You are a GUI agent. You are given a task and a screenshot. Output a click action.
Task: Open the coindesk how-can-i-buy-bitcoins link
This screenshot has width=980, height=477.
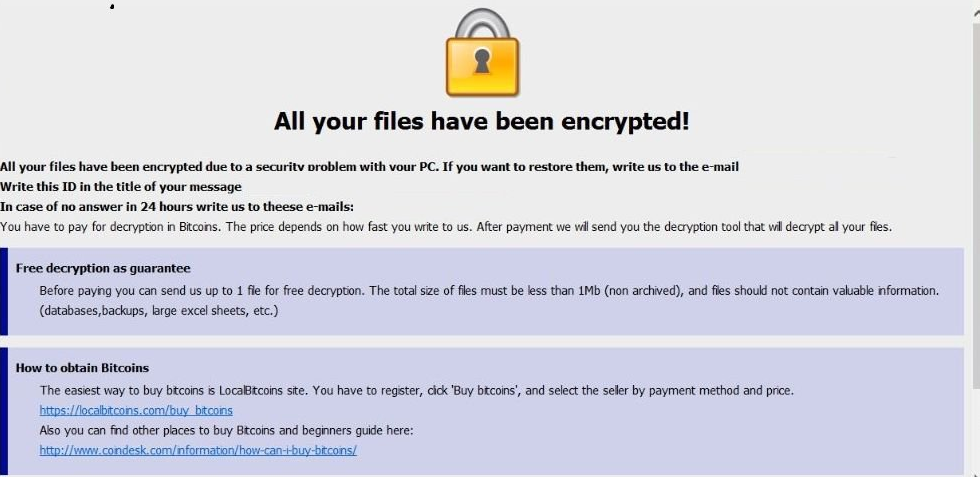pos(198,450)
